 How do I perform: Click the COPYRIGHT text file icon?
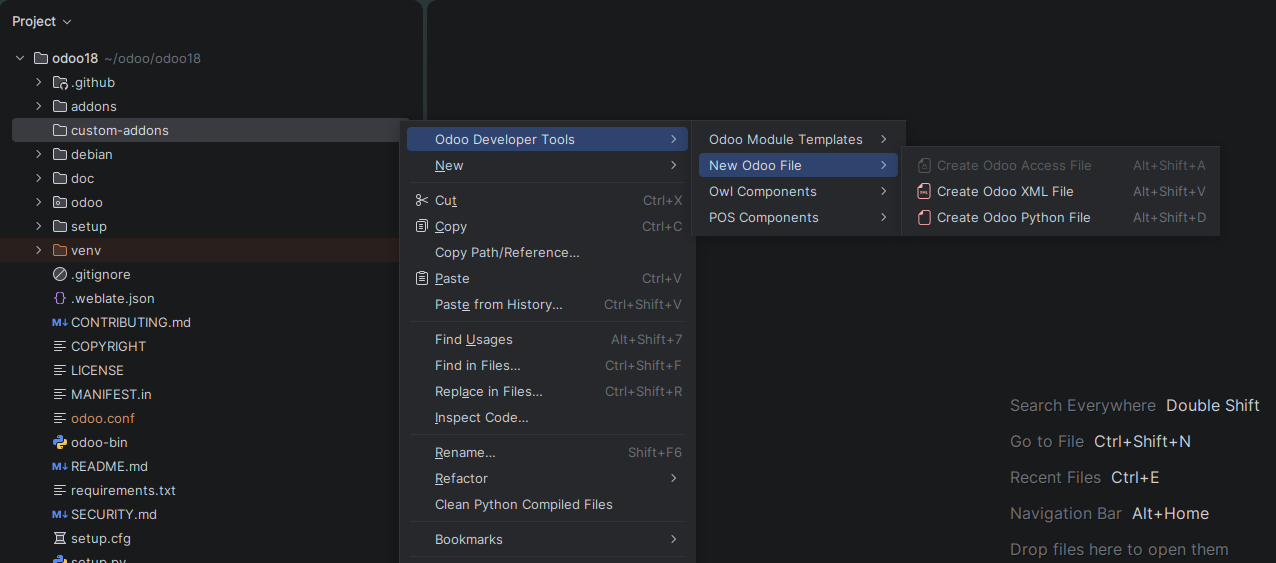click(x=60, y=346)
